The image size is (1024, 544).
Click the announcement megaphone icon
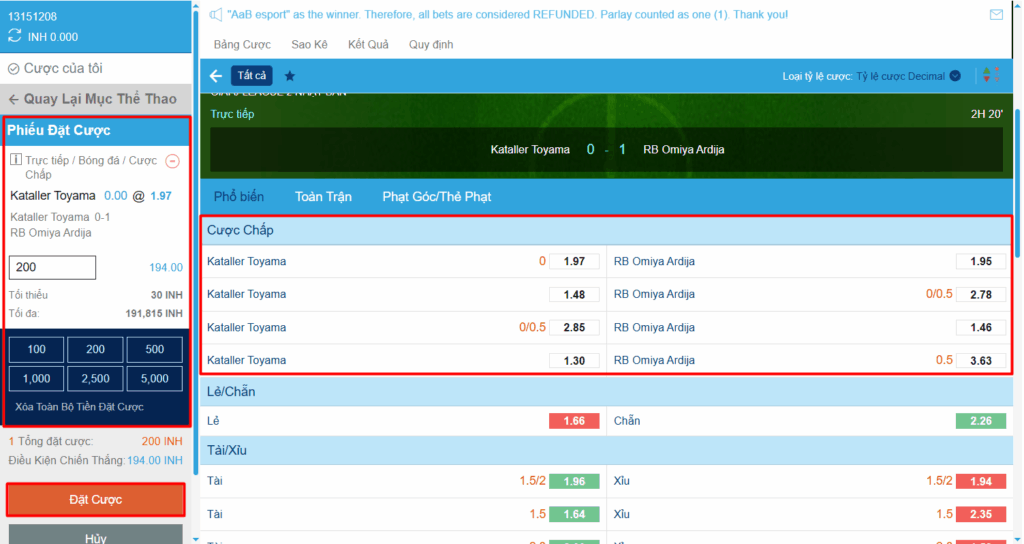[x=216, y=14]
